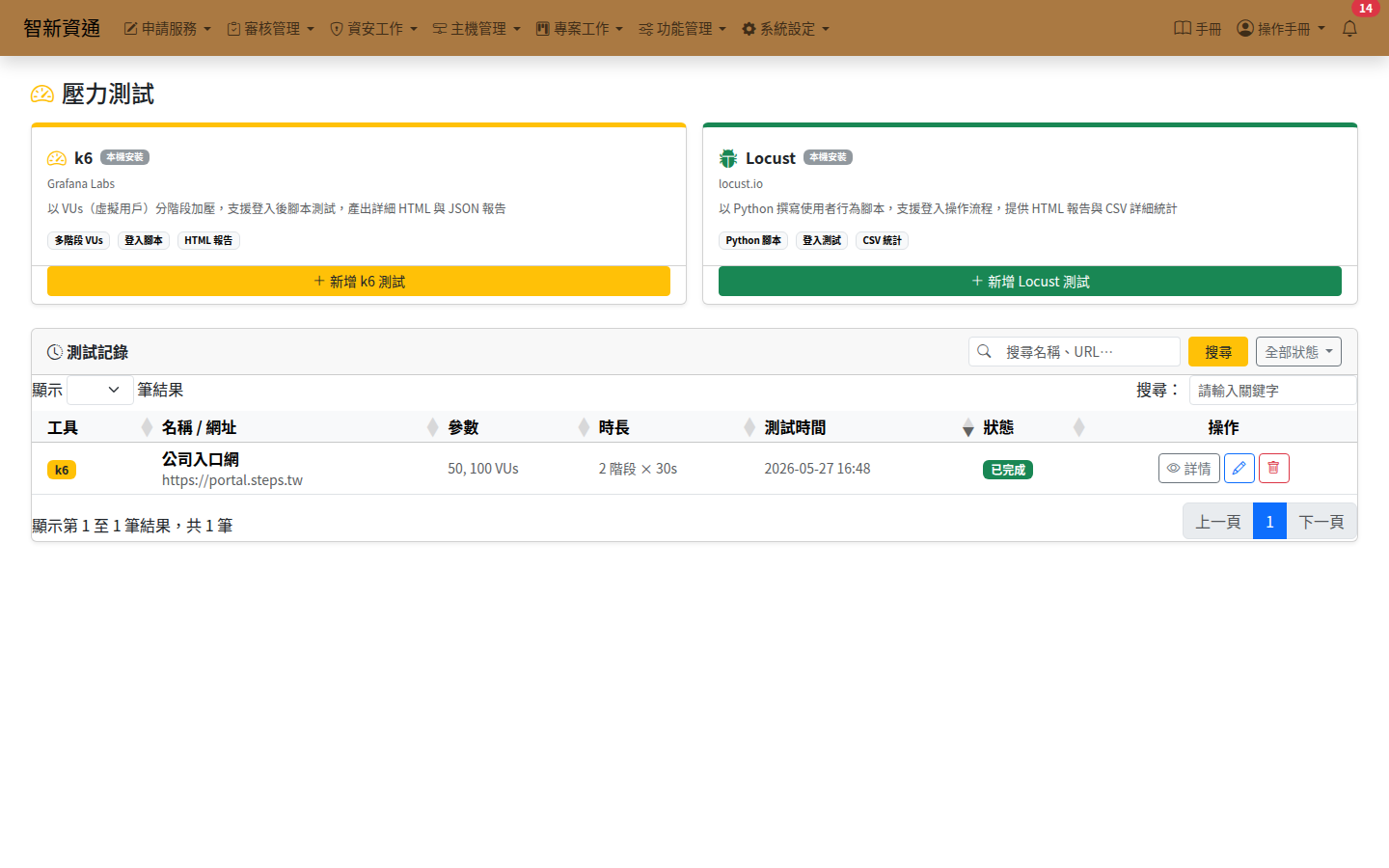Click the 本機安裝 badge next to Locust
The height and width of the screenshot is (868, 1389).
[828, 157]
